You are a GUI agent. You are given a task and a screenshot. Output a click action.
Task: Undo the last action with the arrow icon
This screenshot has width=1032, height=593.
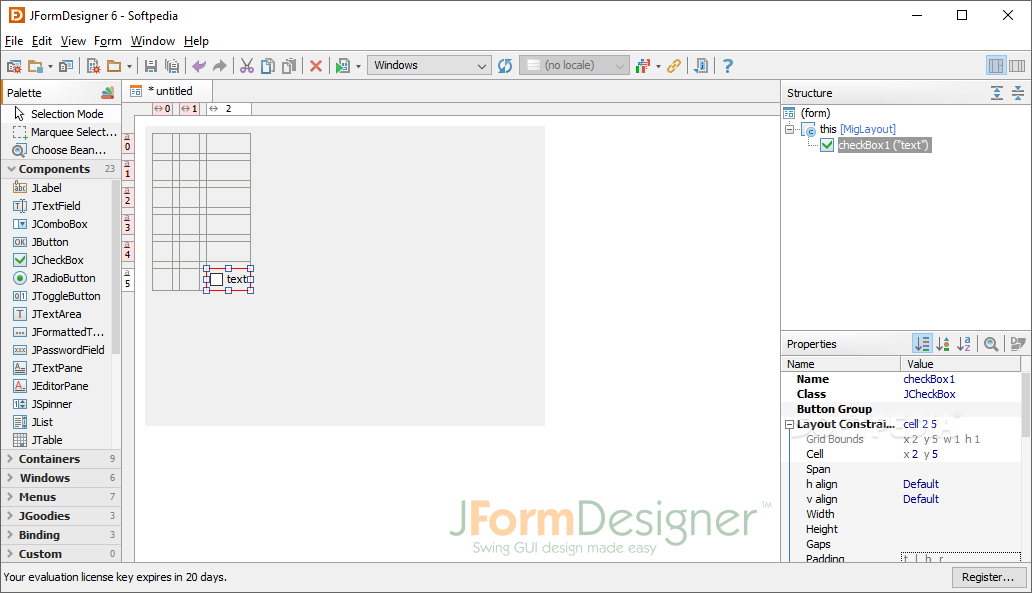coord(199,66)
